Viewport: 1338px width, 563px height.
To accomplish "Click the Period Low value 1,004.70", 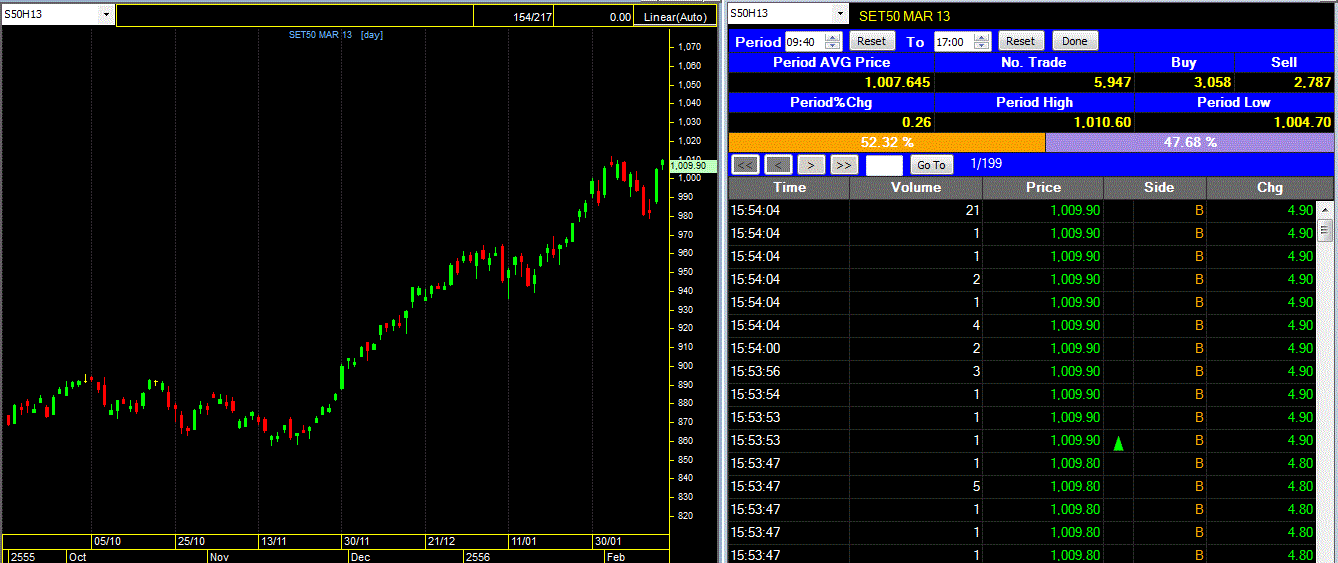I will pyautogui.click(x=1303, y=122).
